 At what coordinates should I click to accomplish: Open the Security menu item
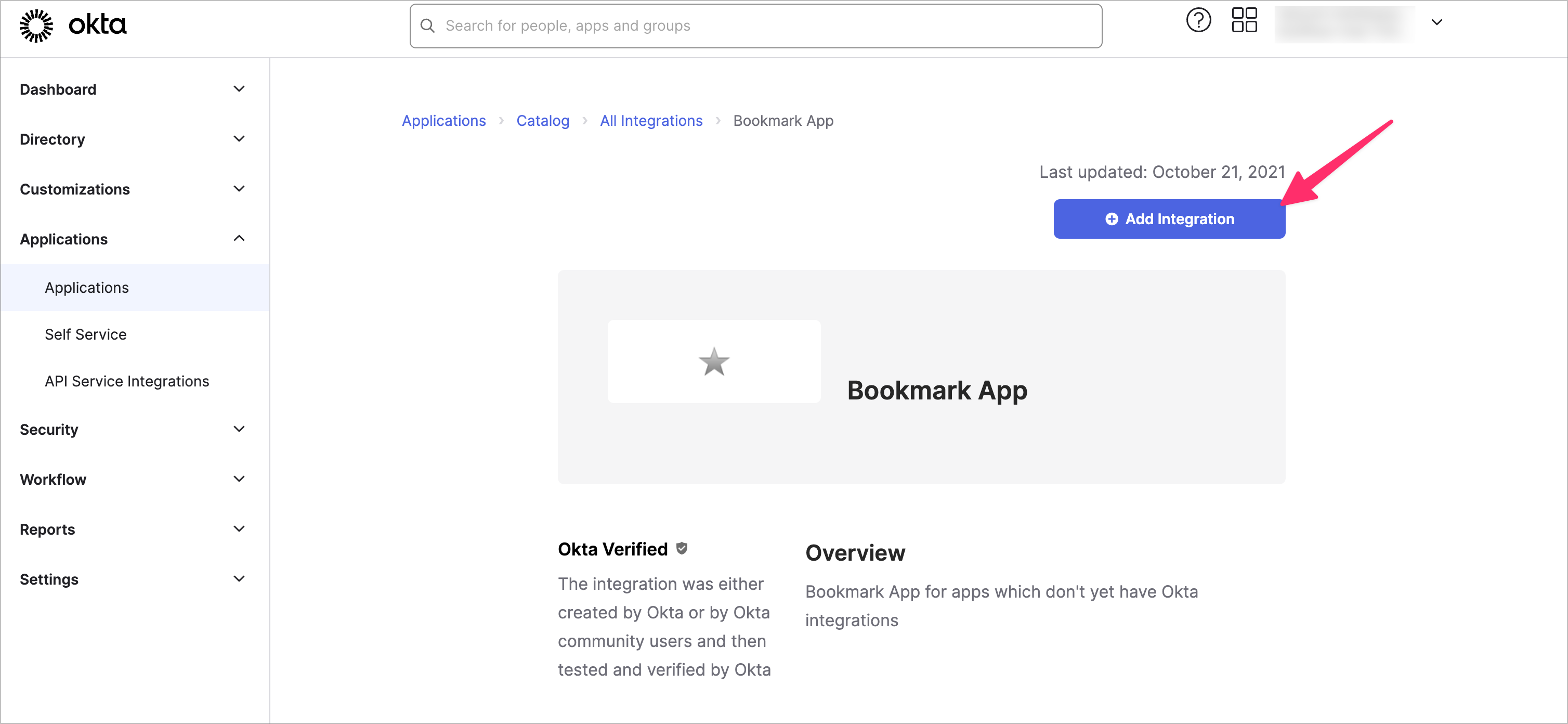coord(49,430)
